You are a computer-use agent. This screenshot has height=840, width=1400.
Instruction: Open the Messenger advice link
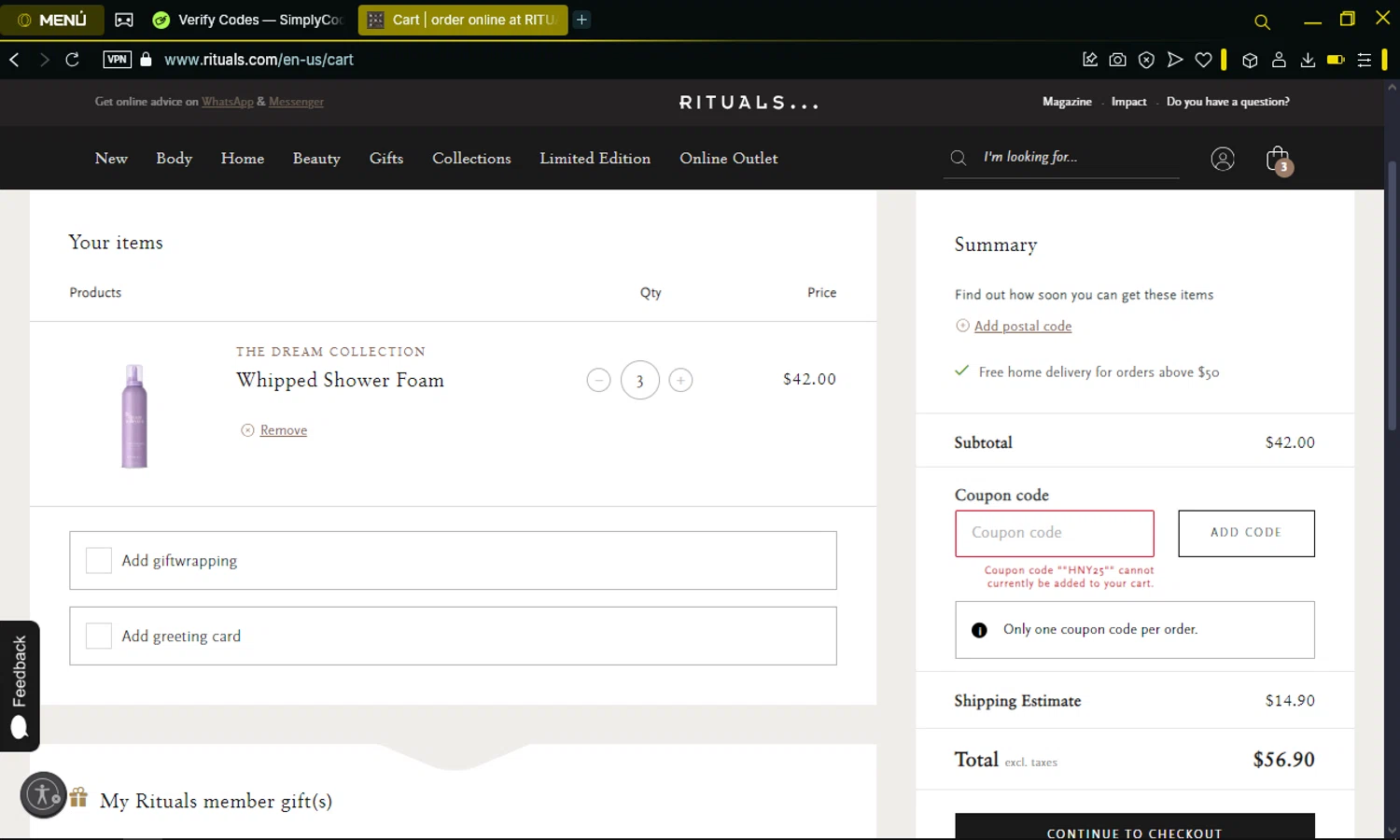pyautogui.click(x=296, y=102)
